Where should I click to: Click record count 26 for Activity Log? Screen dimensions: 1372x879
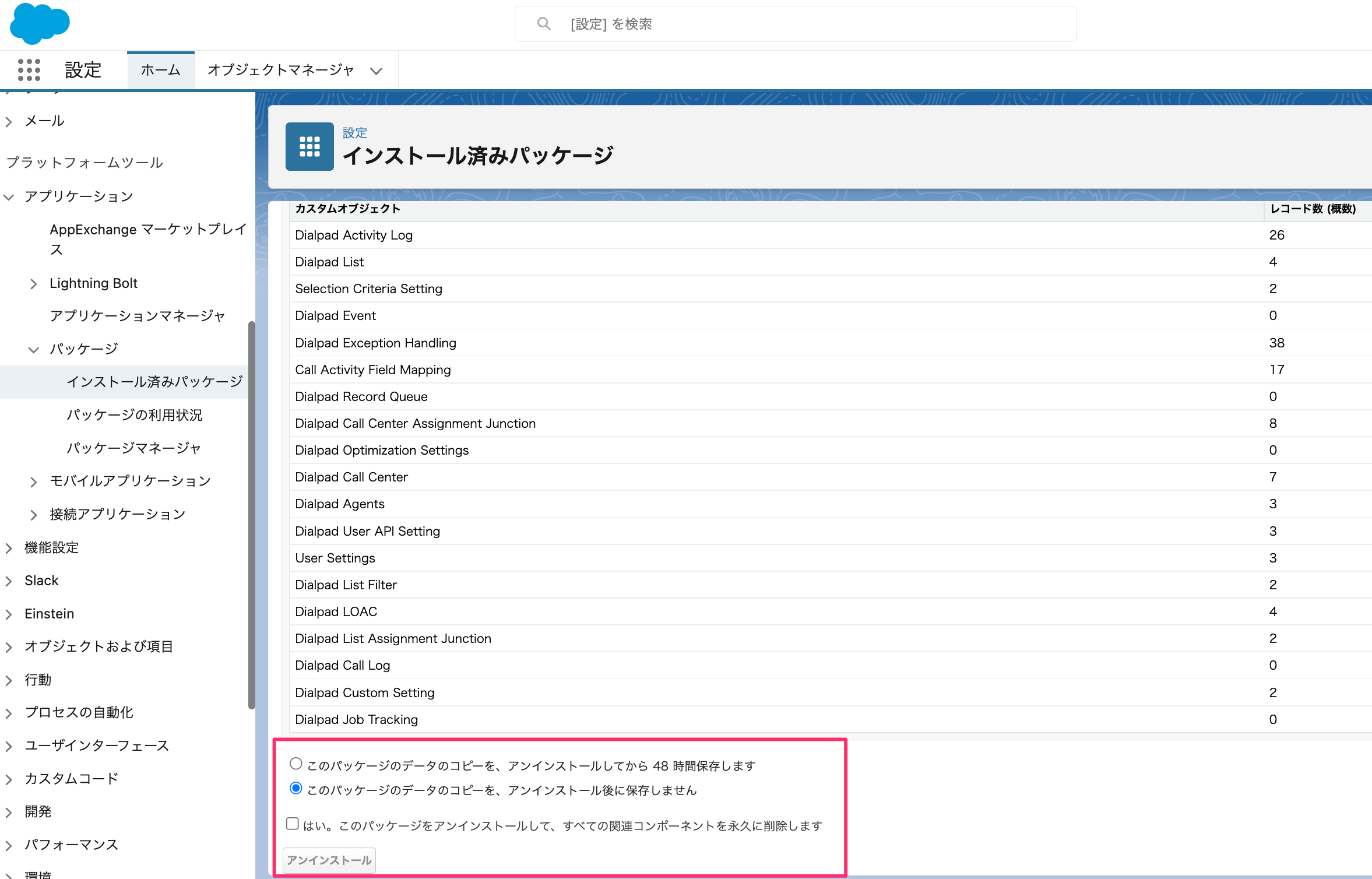point(1276,235)
